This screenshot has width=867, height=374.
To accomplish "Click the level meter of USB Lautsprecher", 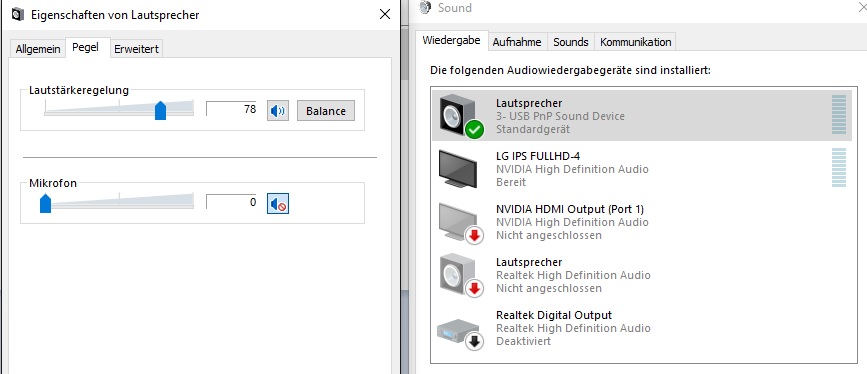I will pyautogui.click(x=839, y=115).
